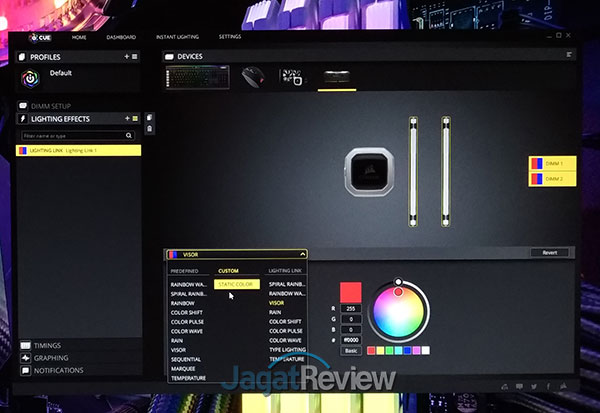This screenshot has width=600, height=413.
Task: Click the copy lighting effect icon
Action: click(x=149, y=118)
